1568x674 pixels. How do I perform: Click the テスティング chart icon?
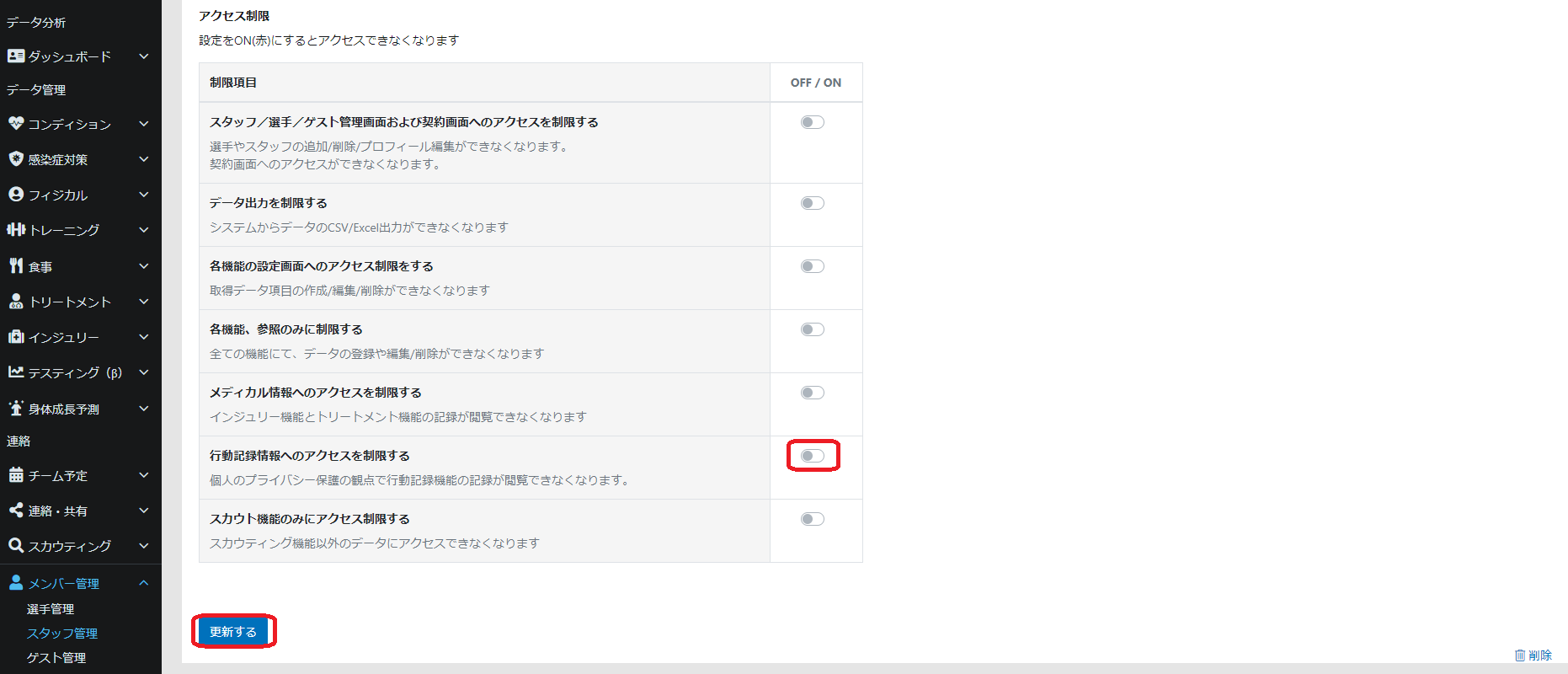(x=16, y=372)
